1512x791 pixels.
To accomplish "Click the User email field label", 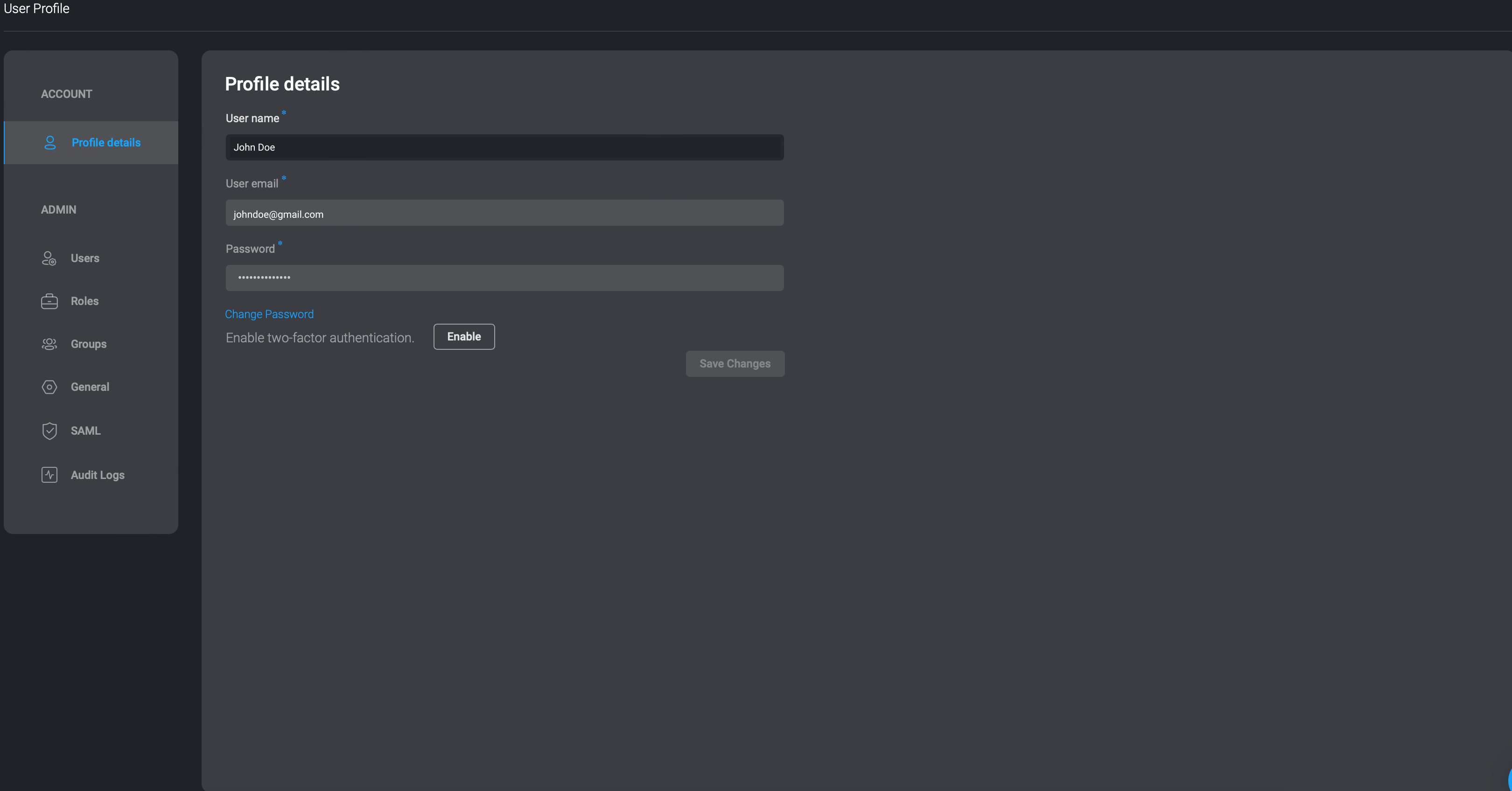I will (252, 184).
